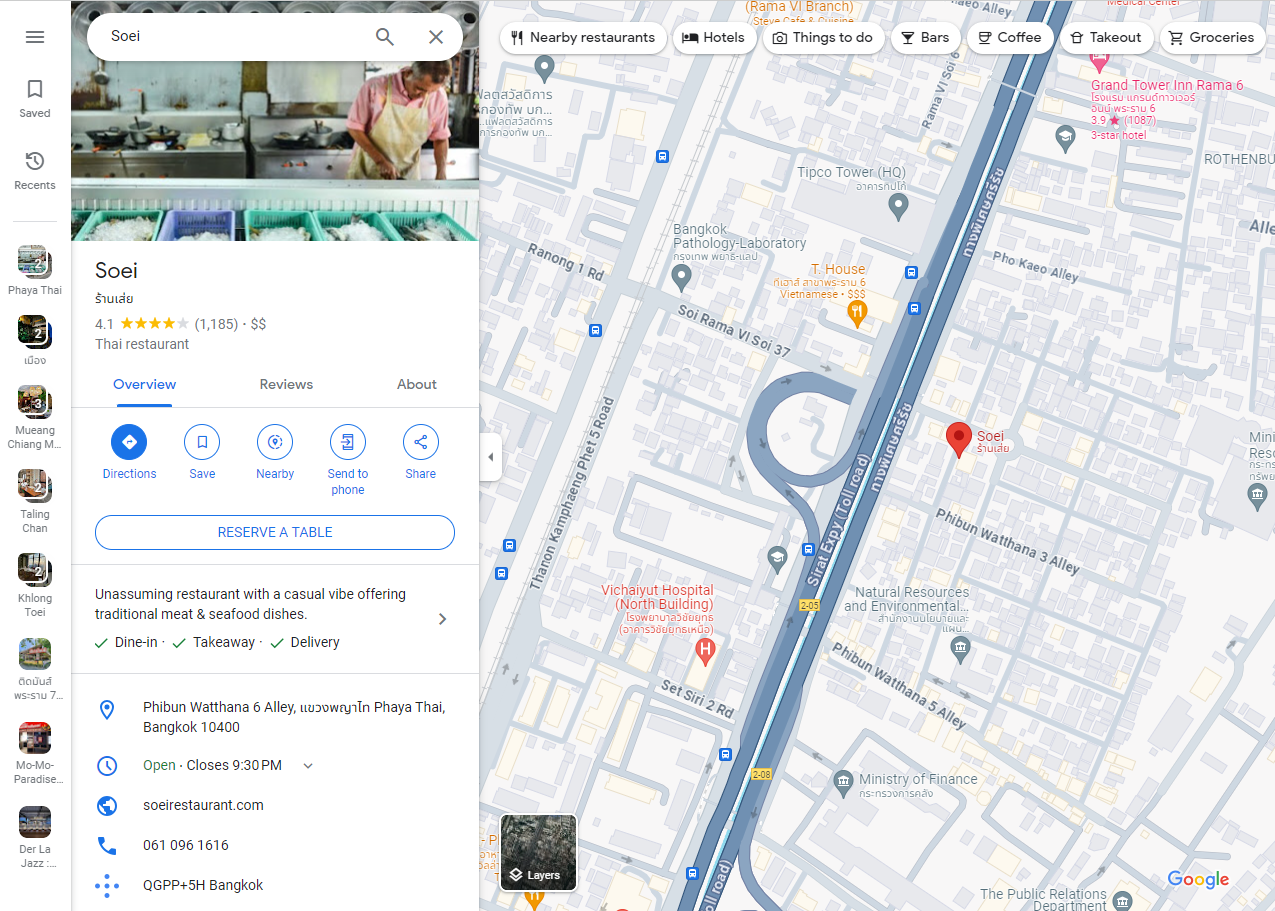Open Recents from the sidebar
This screenshot has width=1275, height=911.
[x=34, y=168]
